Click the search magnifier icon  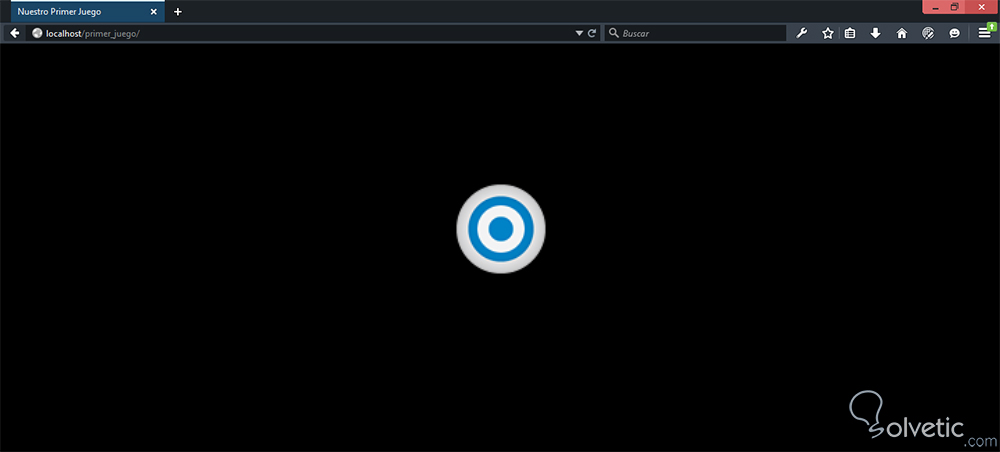614,33
